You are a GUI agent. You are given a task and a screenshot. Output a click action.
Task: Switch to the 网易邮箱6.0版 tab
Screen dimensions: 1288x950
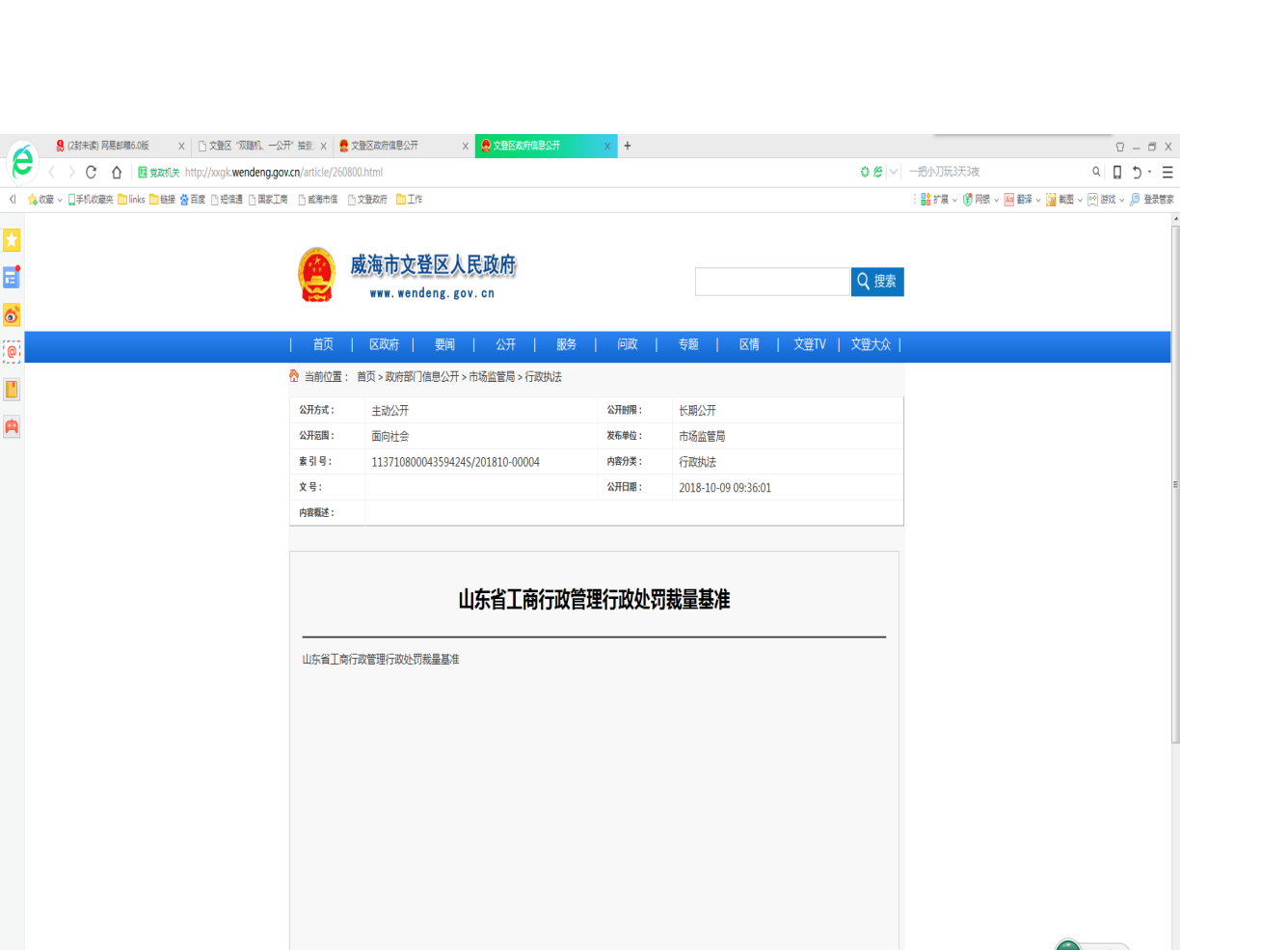(108, 146)
